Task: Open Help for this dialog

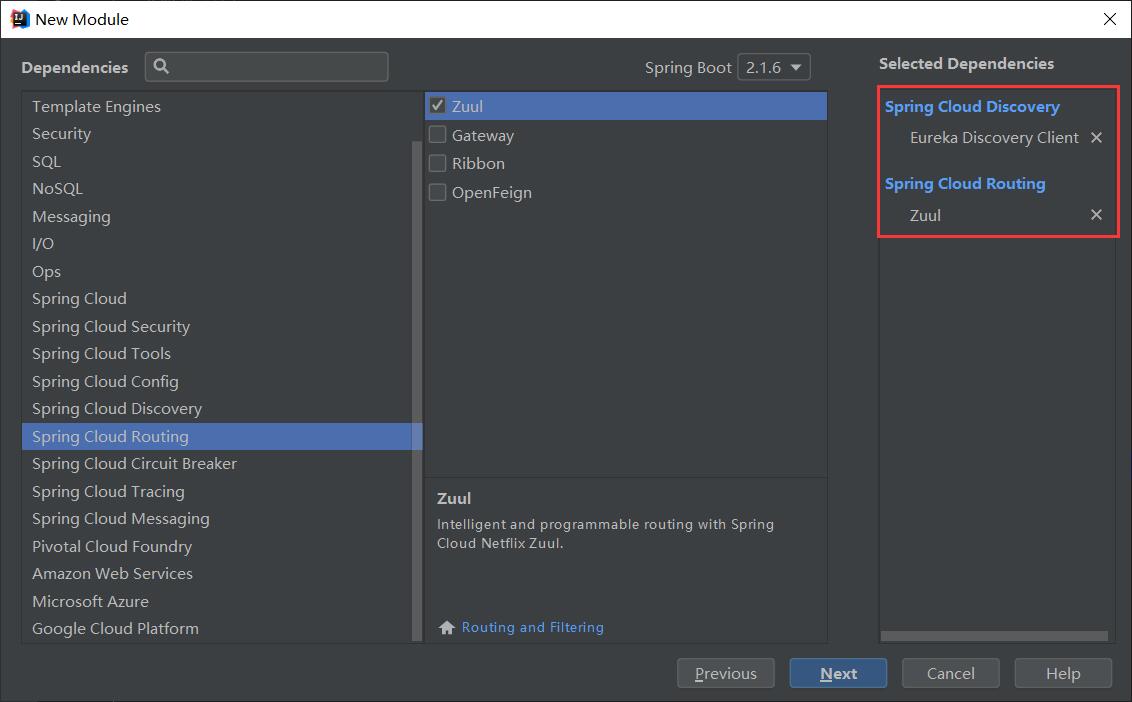Action: pyautogui.click(x=1063, y=673)
